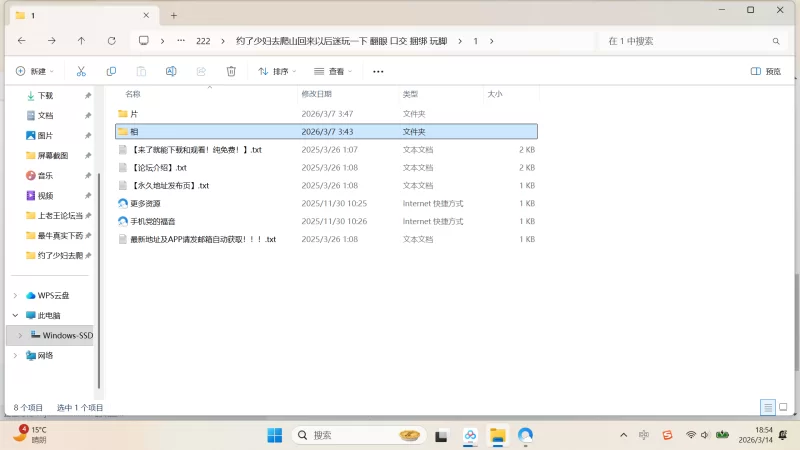Navigate back to previous folder
Image resolution: width=800 pixels, height=450 pixels.
pyautogui.click(x=21, y=41)
